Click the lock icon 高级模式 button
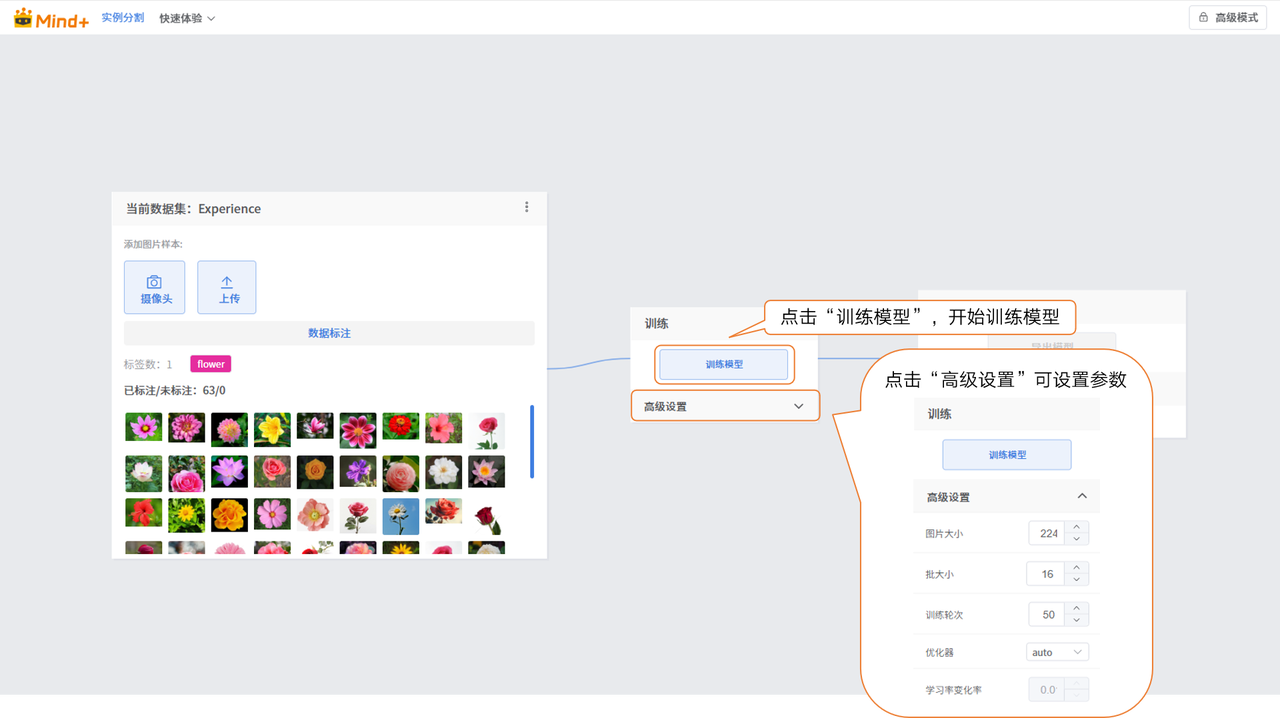The image size is (1280, 718). pos(1227,18)
